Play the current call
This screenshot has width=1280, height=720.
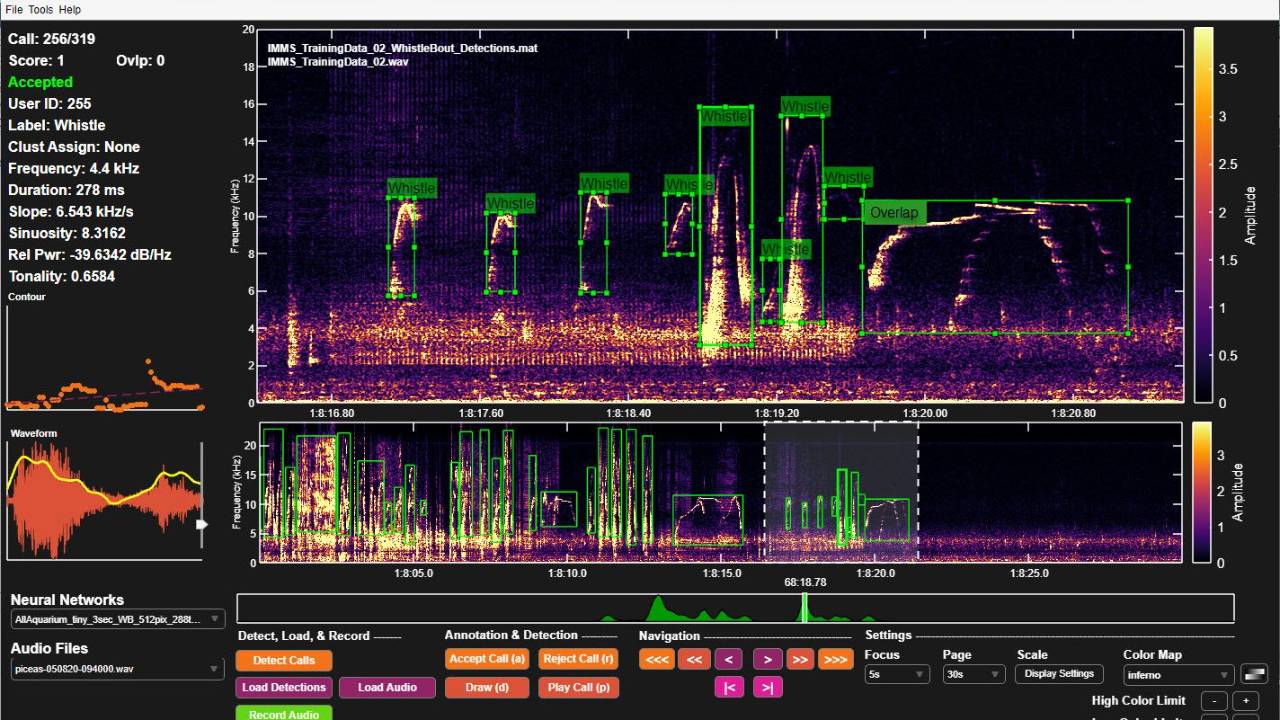[578, 687]
